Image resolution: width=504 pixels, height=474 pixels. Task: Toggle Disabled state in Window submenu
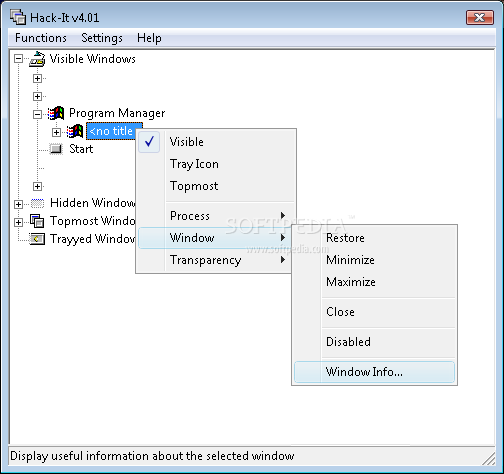tap(374, 342)
